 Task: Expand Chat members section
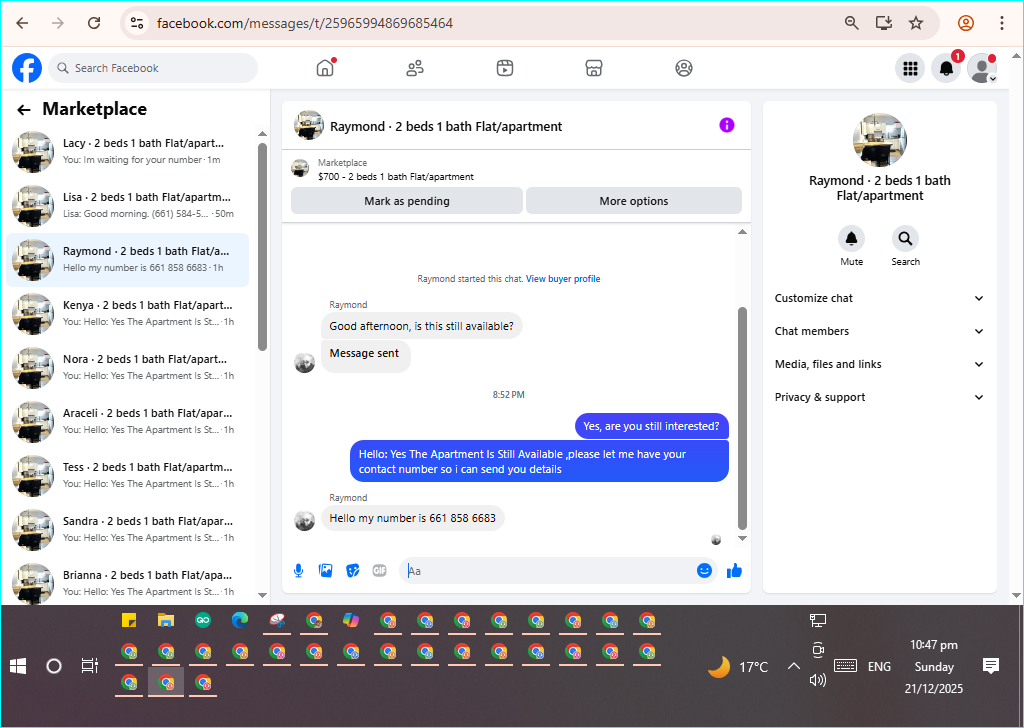879,331
